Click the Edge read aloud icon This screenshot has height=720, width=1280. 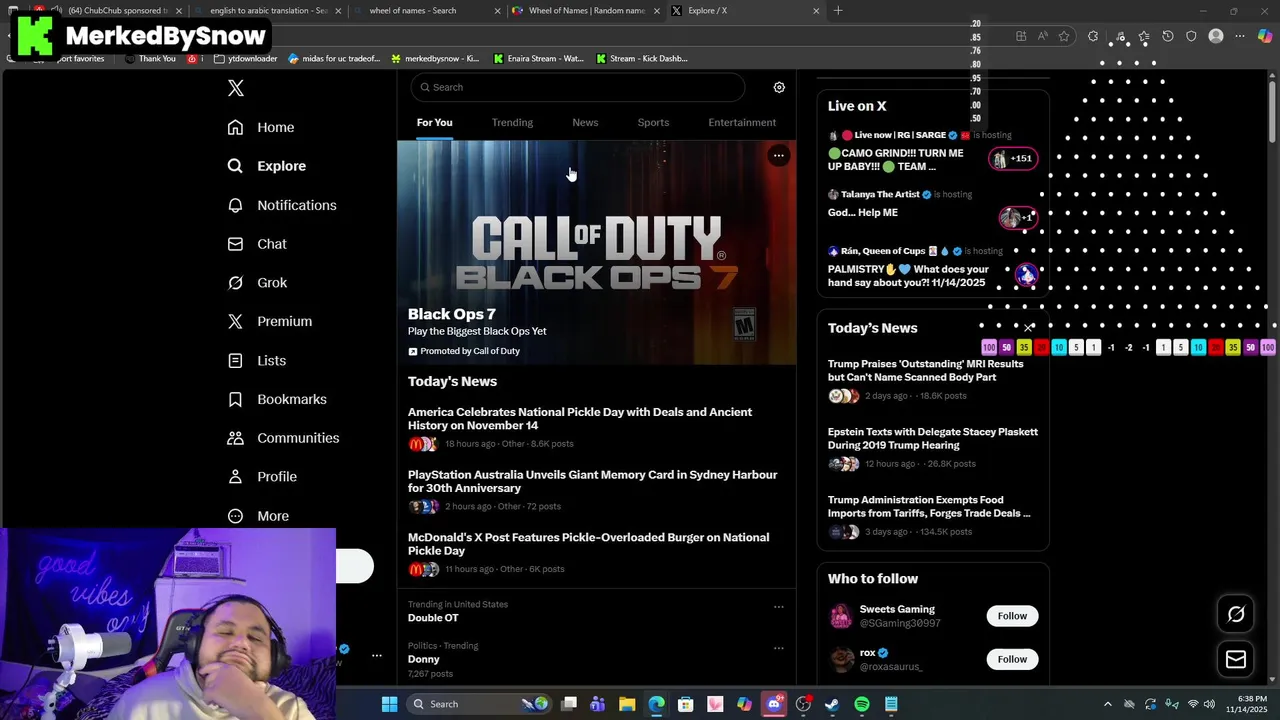pos(1043,36)
